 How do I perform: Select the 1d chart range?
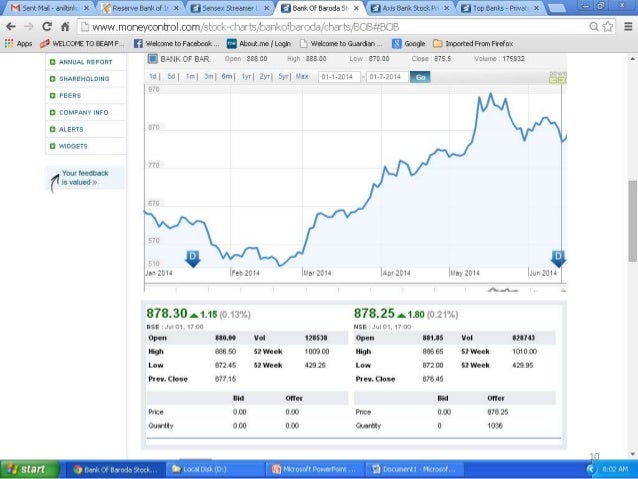pos(153,77)
